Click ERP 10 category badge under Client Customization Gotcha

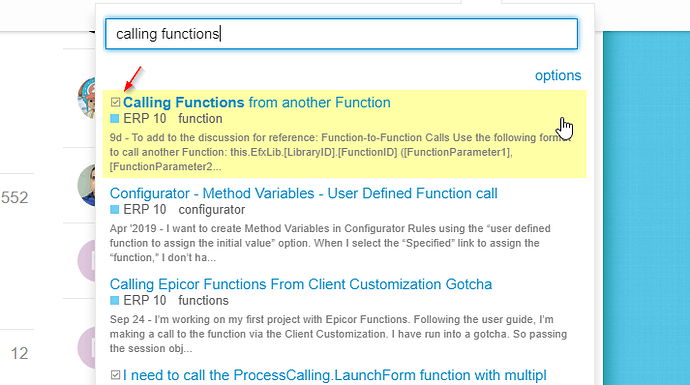[x=138, y=301]
